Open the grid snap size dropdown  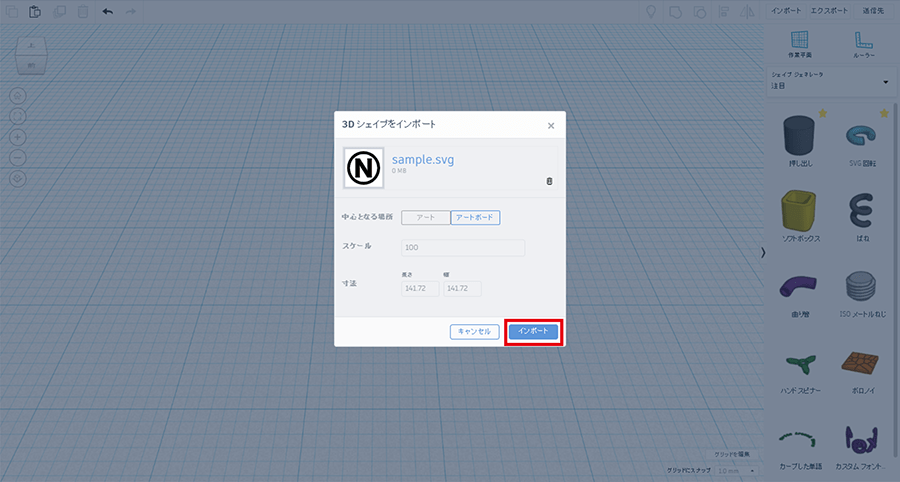click(737, 471)
